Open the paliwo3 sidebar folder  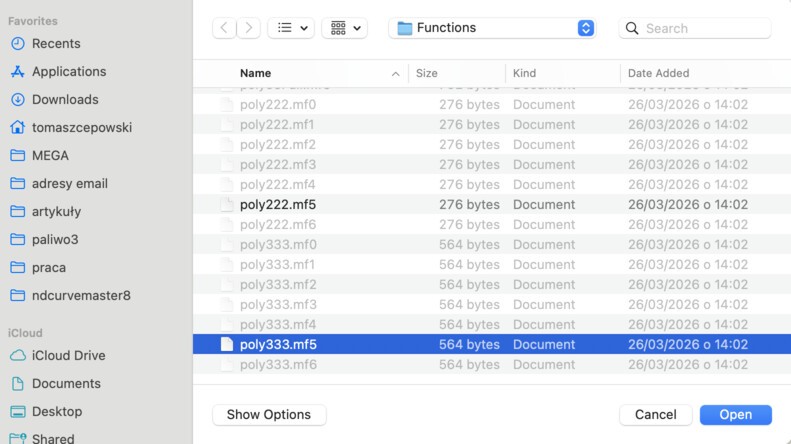coord(44,239)
